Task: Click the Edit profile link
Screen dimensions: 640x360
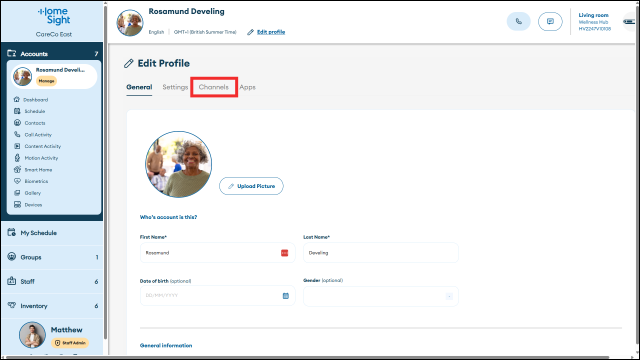Action: (x=271, y=32)
